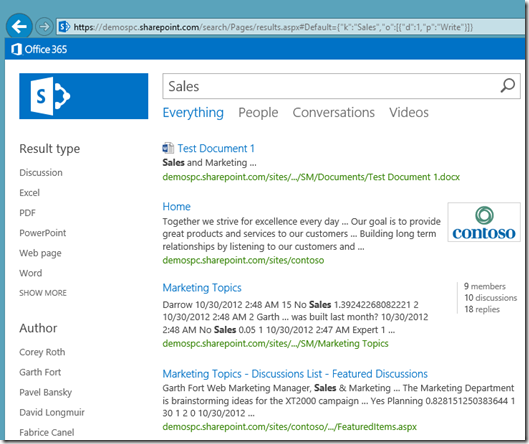This screenshot has width=529, height=444.
Task: Click the Featured Discussions summary text
Action: pos(339,400)
